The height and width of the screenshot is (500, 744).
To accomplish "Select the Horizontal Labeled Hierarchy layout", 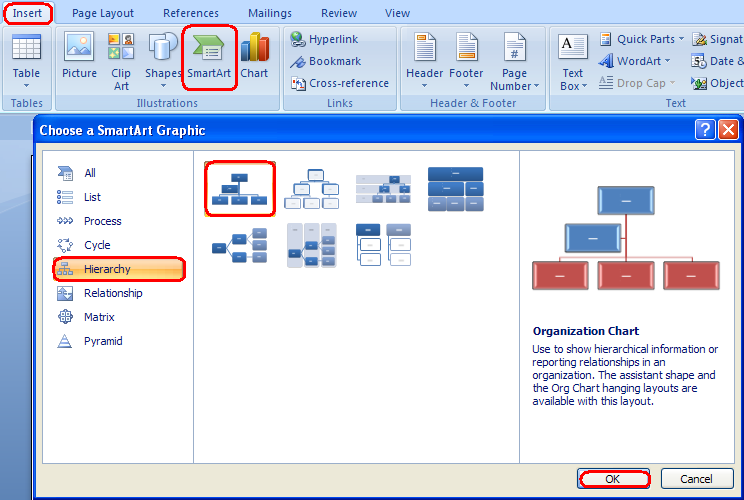I will coord(312,245).
